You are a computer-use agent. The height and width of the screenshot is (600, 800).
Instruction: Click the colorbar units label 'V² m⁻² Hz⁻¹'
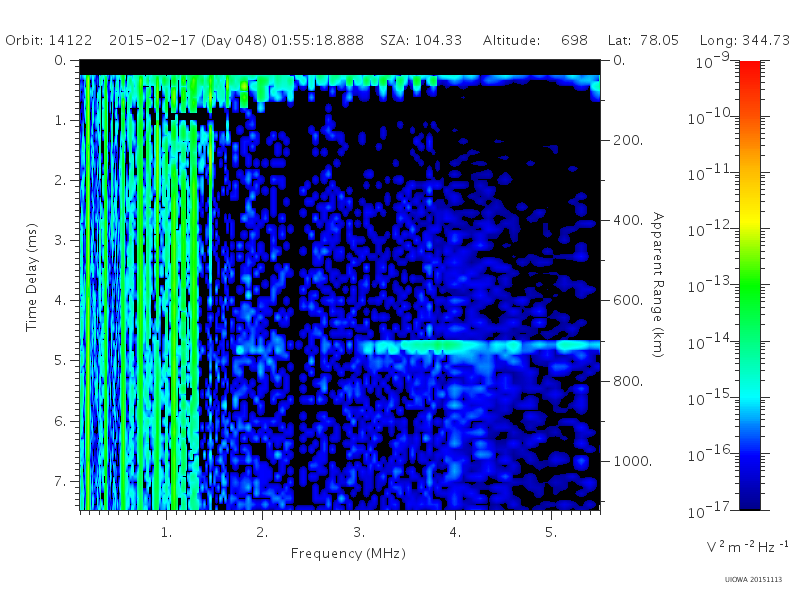point(747,546)
